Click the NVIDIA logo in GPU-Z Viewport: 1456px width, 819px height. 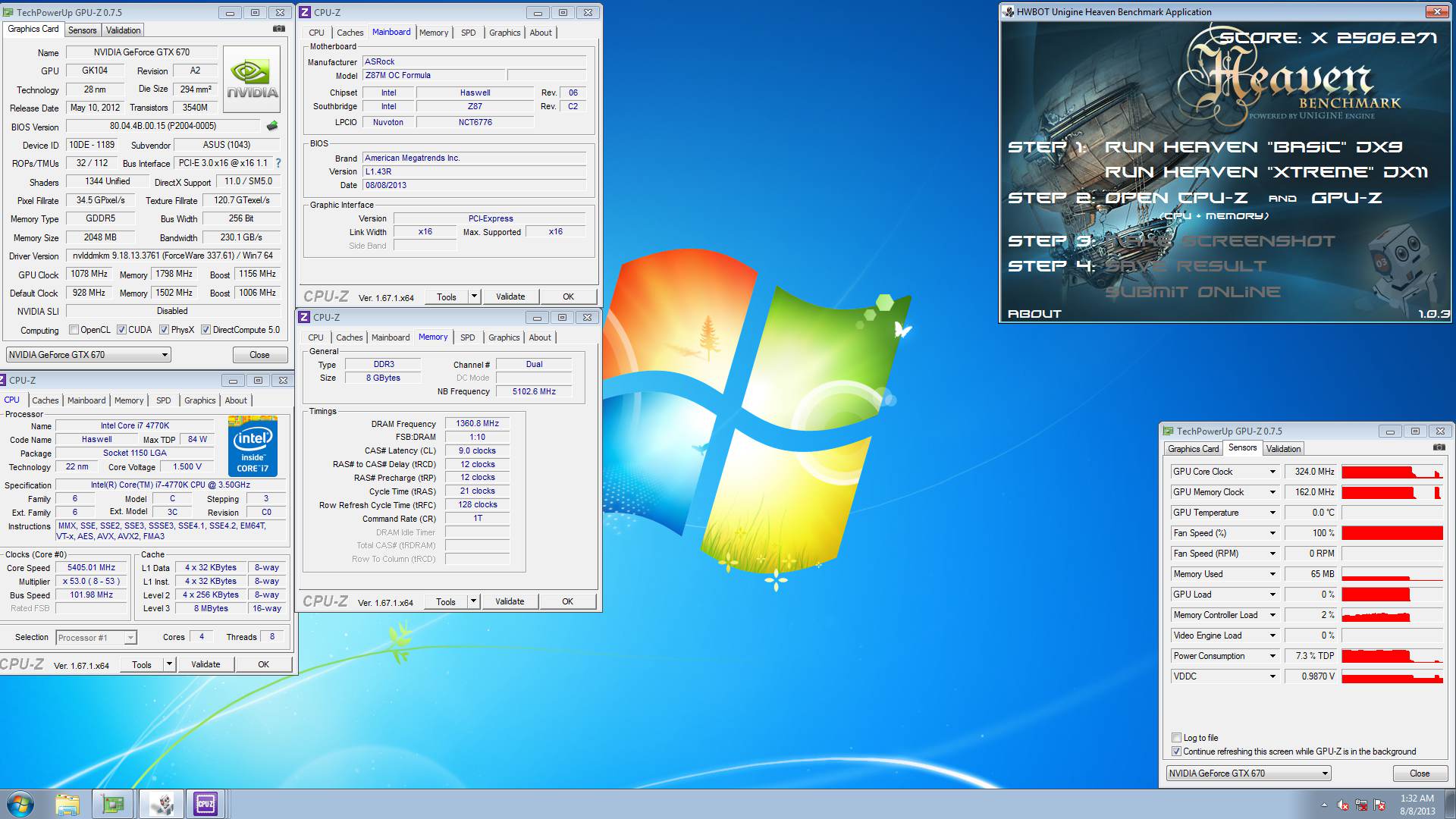click(x=253, y=80)
